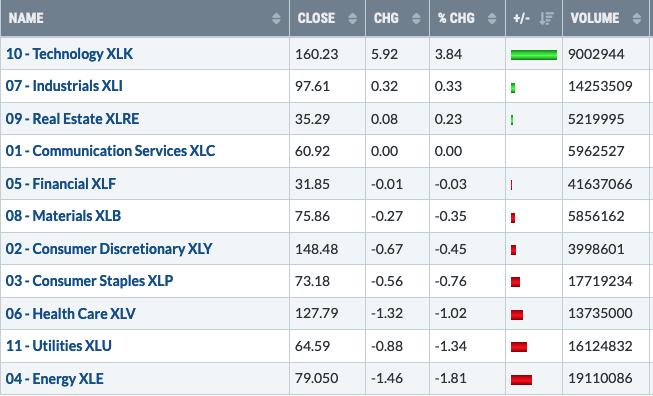Open the Energy XLE sector link
Screen dimensions: 653x396
[x=55, y=379]
